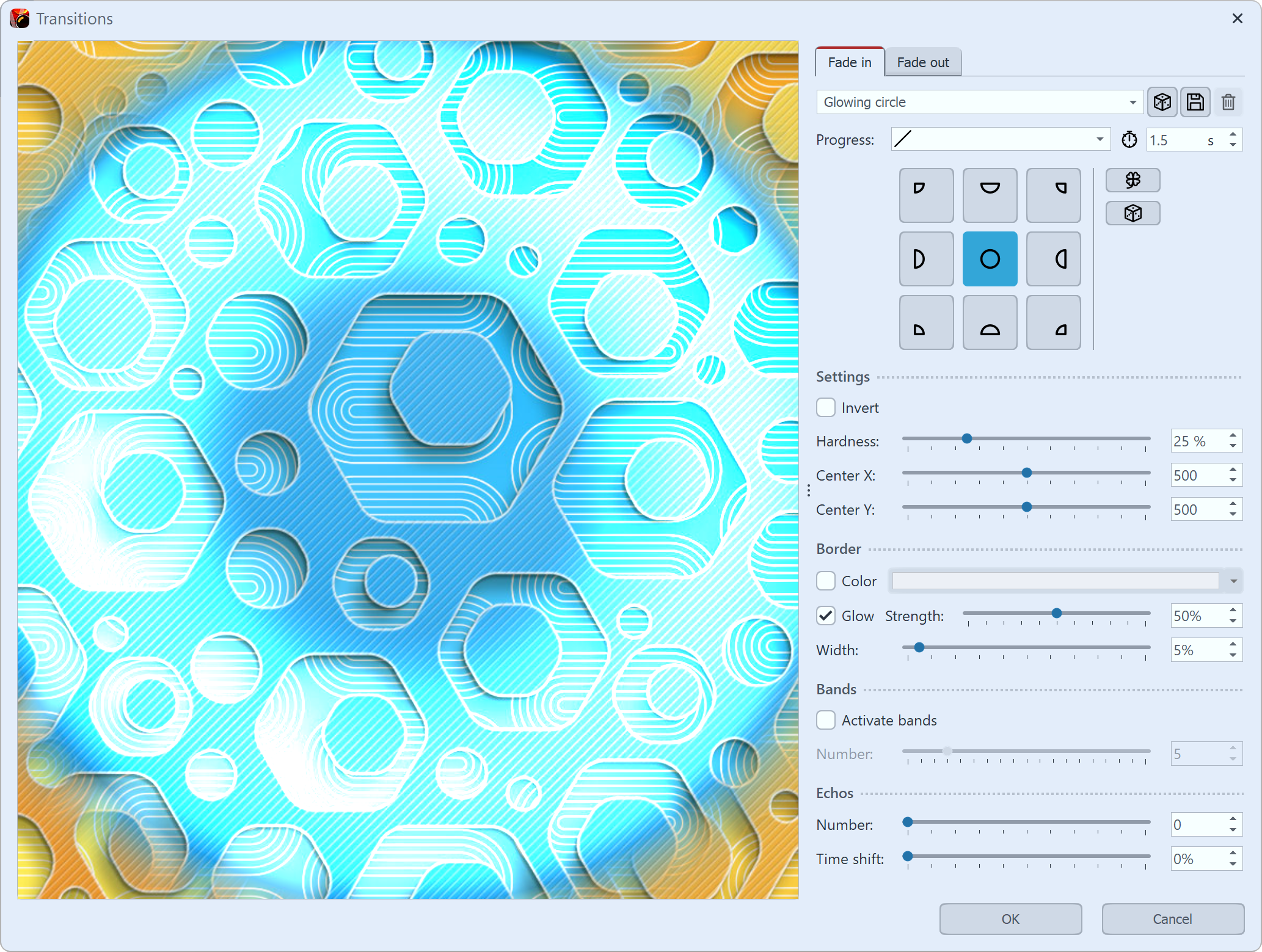The width and height of the screenshot is (1262, 952).
Task: Click the save transition preset icon
Action: [1196, 102]
